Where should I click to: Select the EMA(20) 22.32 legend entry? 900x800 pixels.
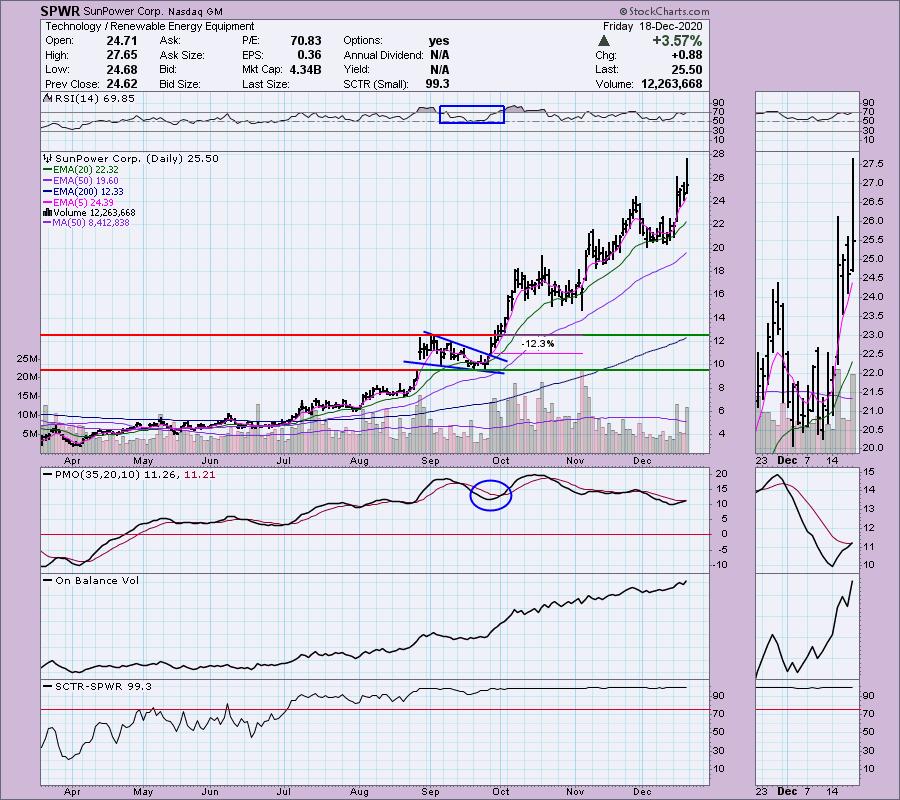(x=83, y=172)
